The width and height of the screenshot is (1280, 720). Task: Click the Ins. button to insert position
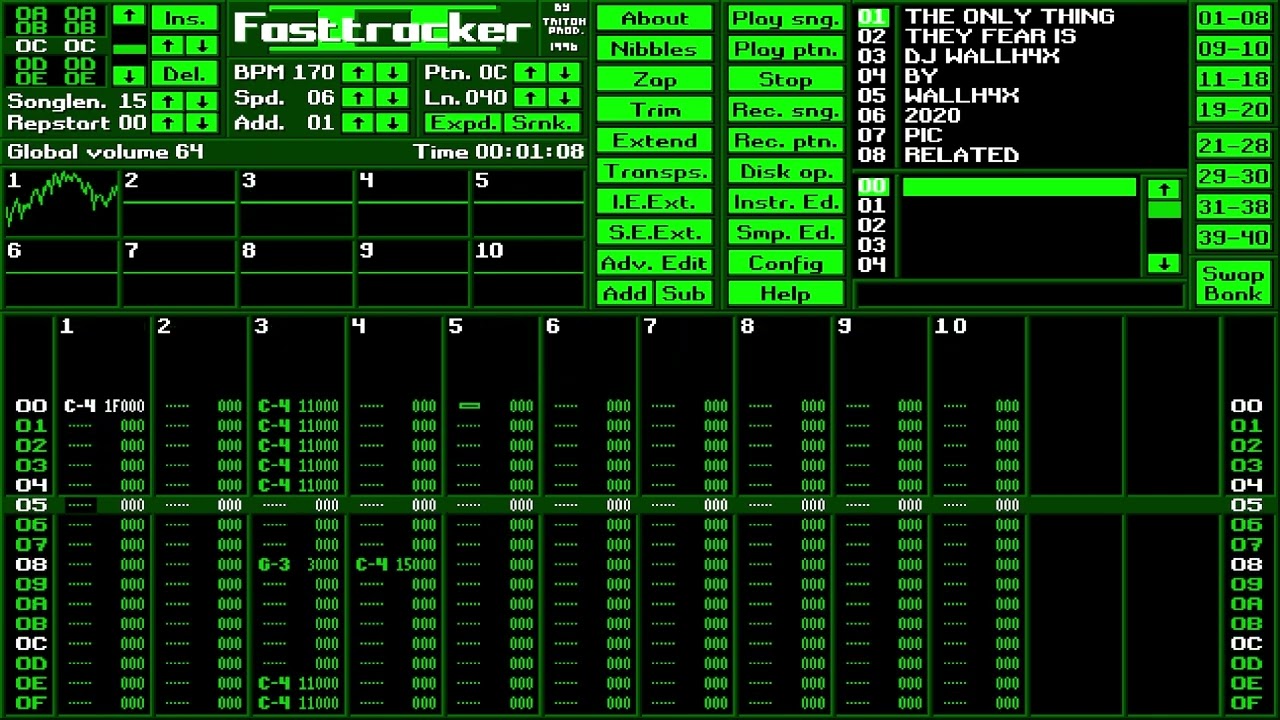[185, 18]
